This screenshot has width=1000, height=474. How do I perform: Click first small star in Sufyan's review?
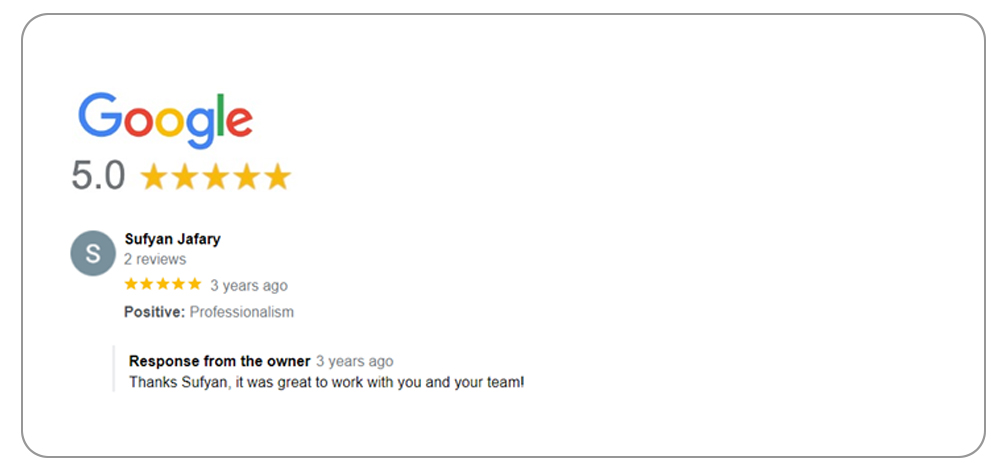pyautogui.click(x=131, y=285)
